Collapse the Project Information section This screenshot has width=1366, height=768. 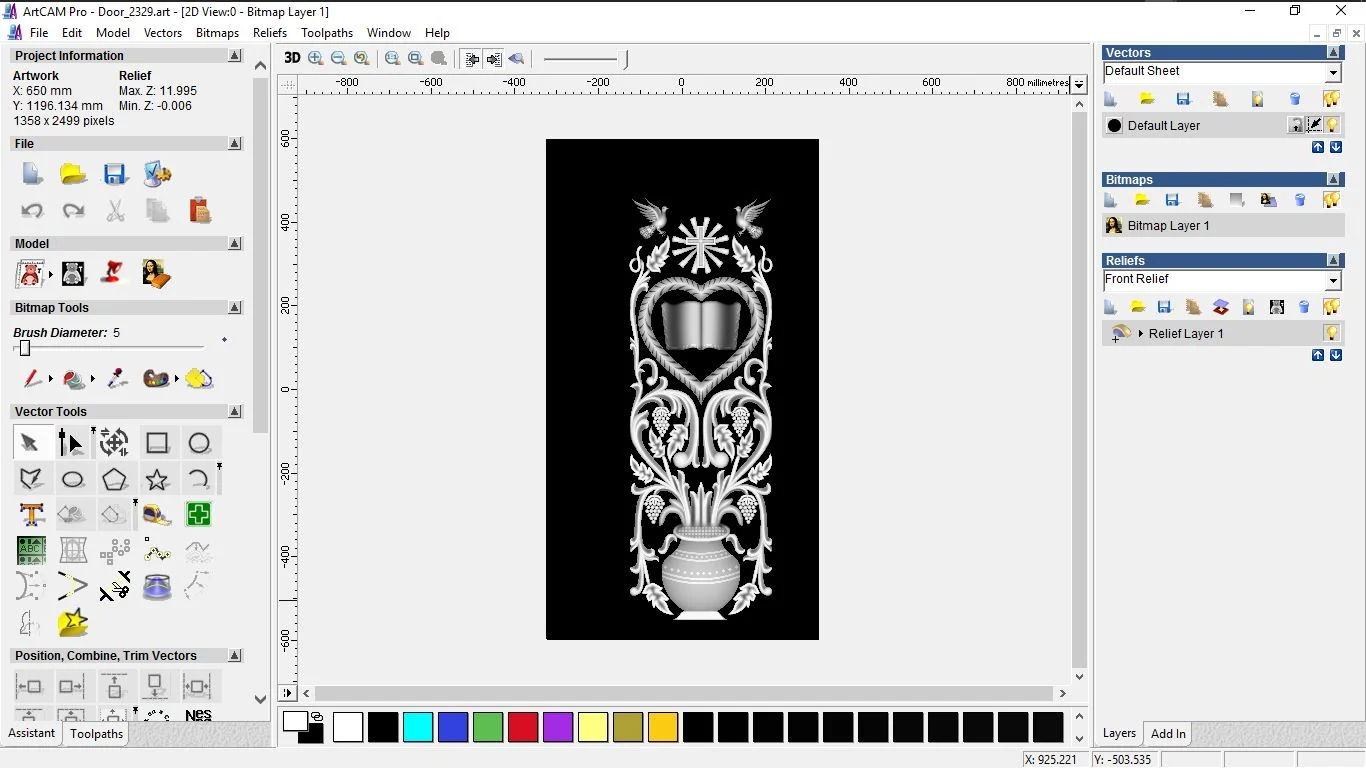pos(235,56)
